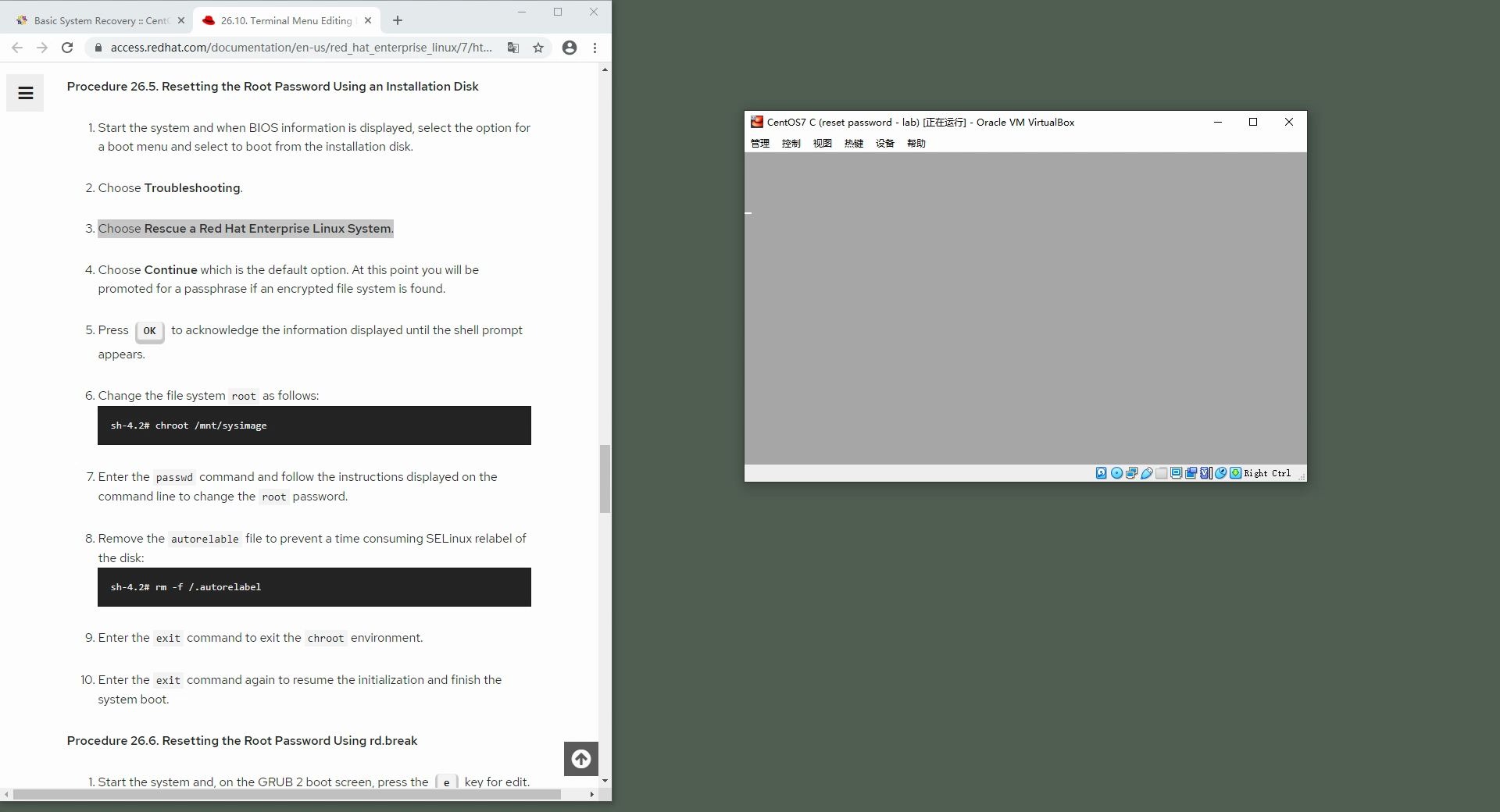Open the 设备 menu in VirtualBox
This screenshot has height=812, width=1500.
tap(884, 144)
